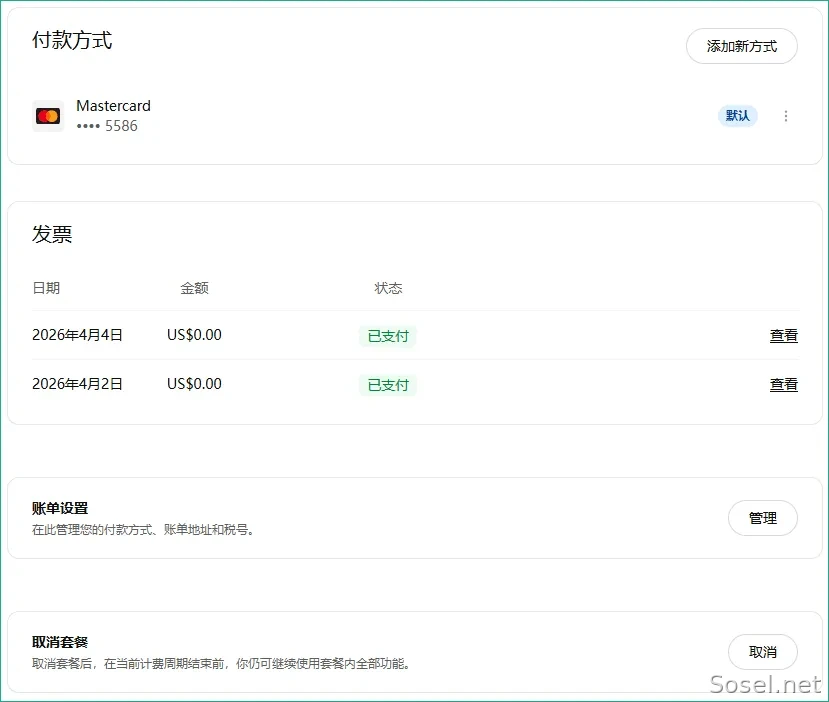Viewport: 829px width, 702px height.
Task: Click the billing settings description text
Action: [143, 529]
